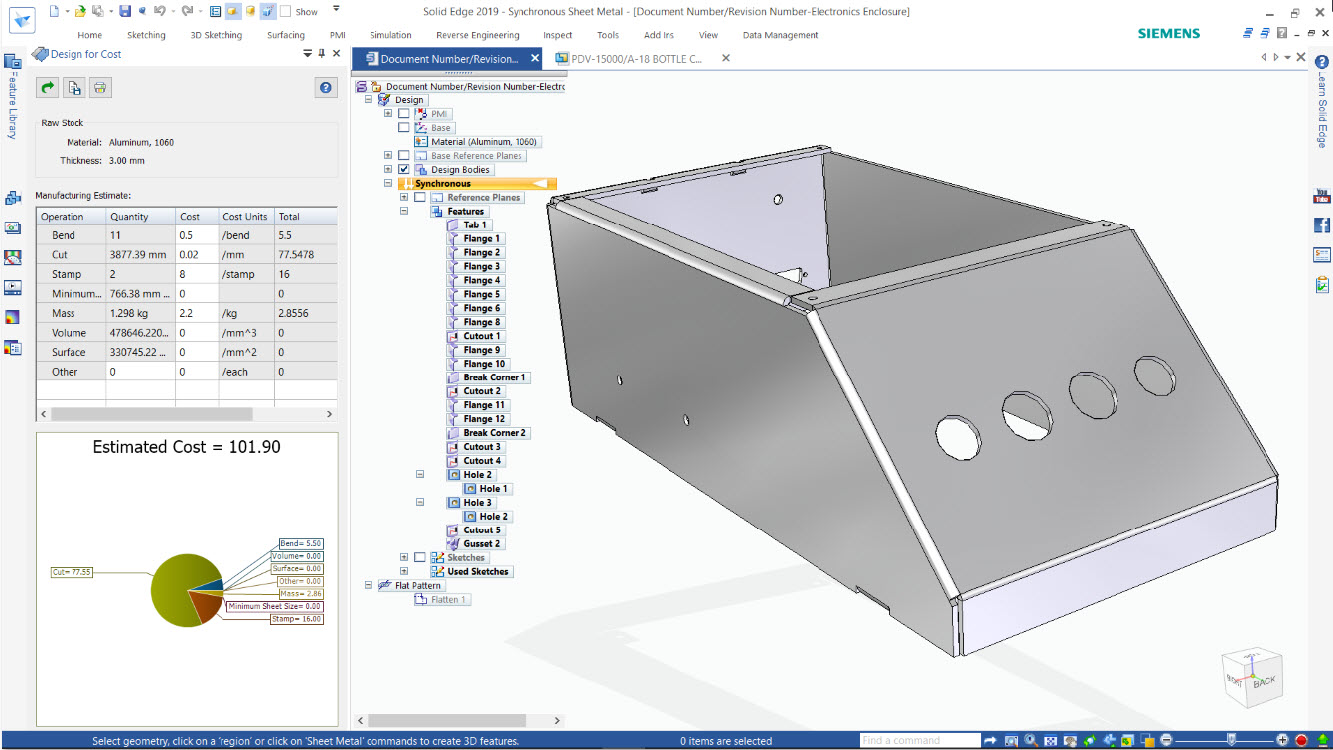
Task: Click the red record button in status bar
Action: pos(1302,741)
